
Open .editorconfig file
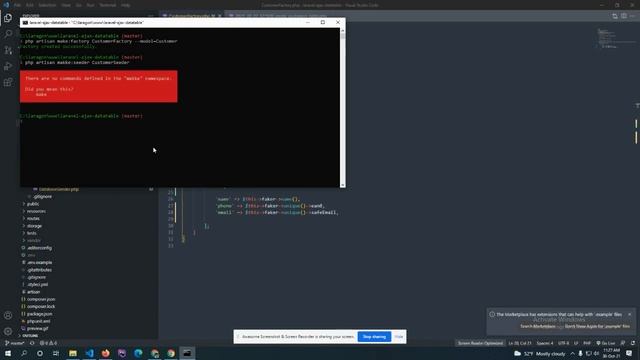coord(39,248)
